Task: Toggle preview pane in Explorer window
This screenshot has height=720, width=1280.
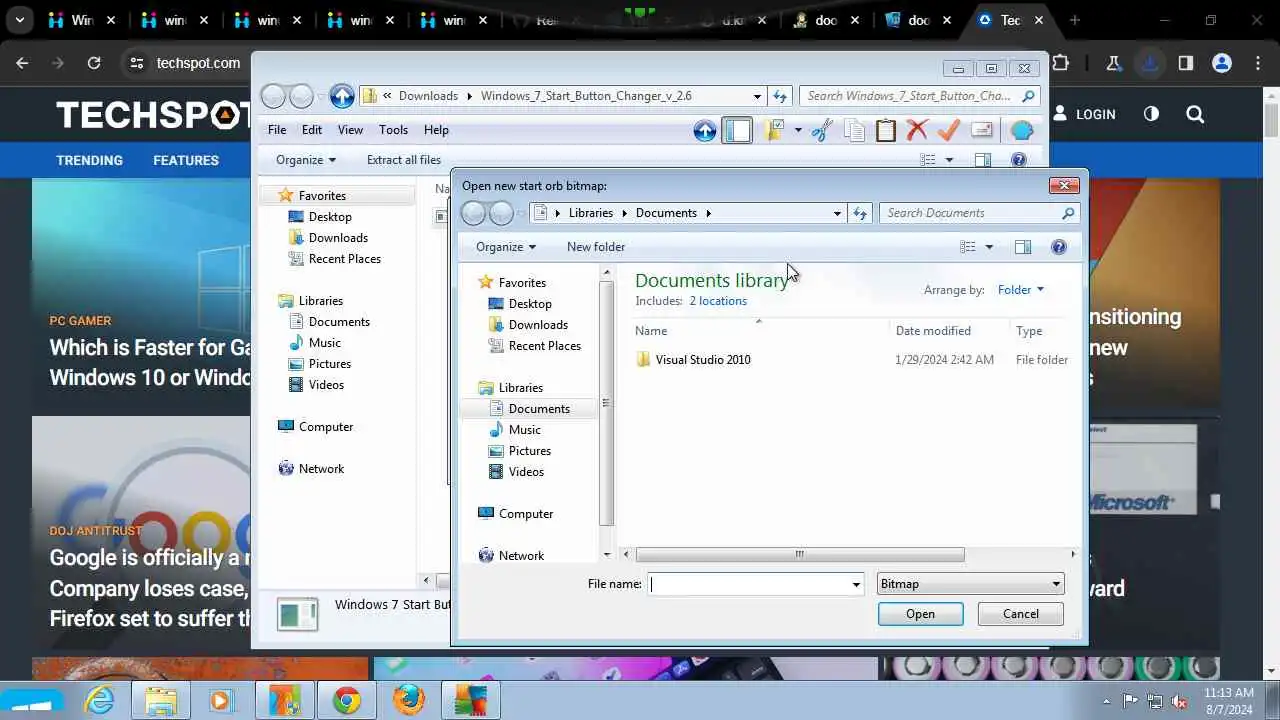Action: pyautogui.click(x=983, y=160)
